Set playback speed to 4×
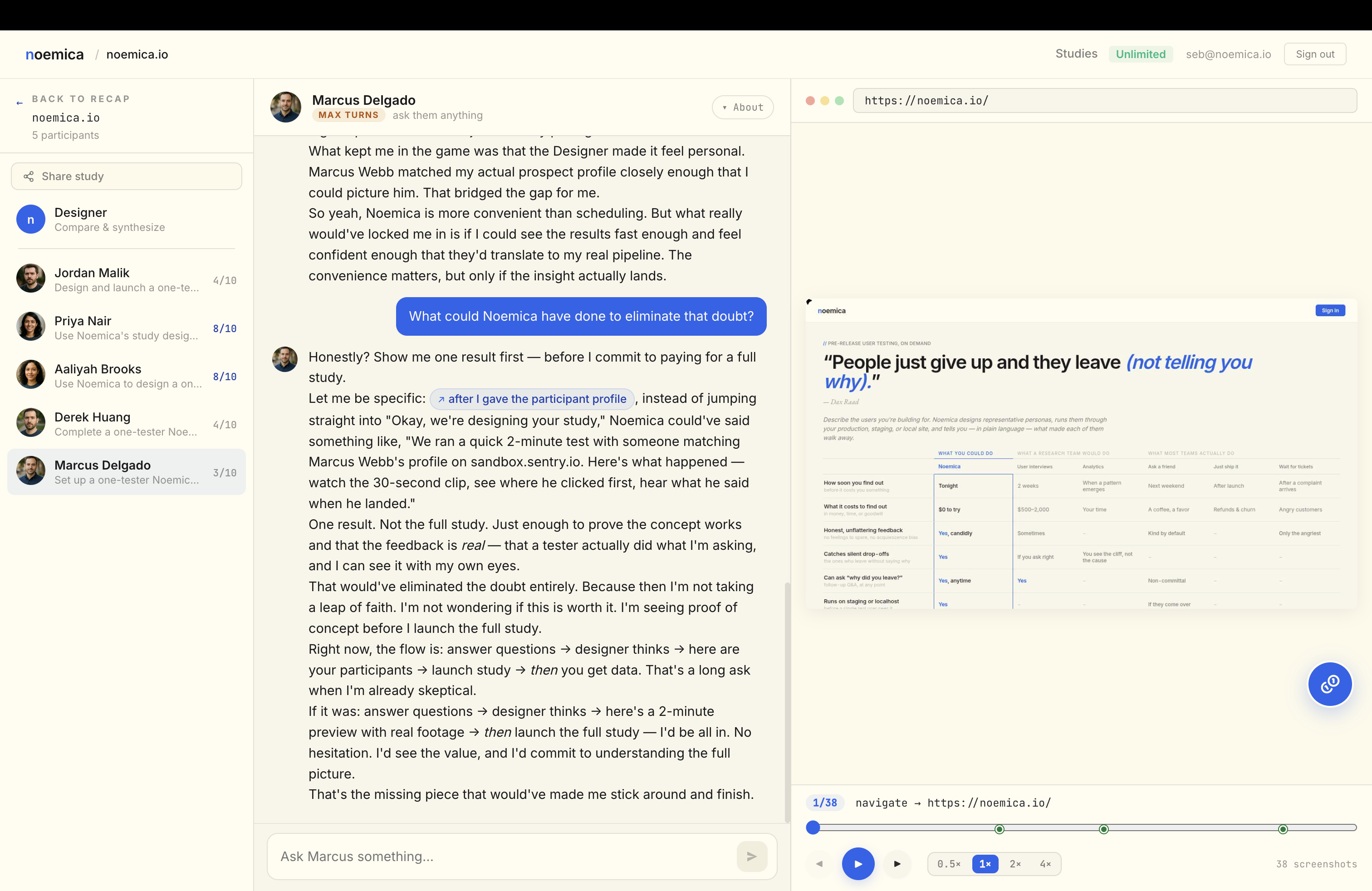1372x891 pixels. [1044, 864]
